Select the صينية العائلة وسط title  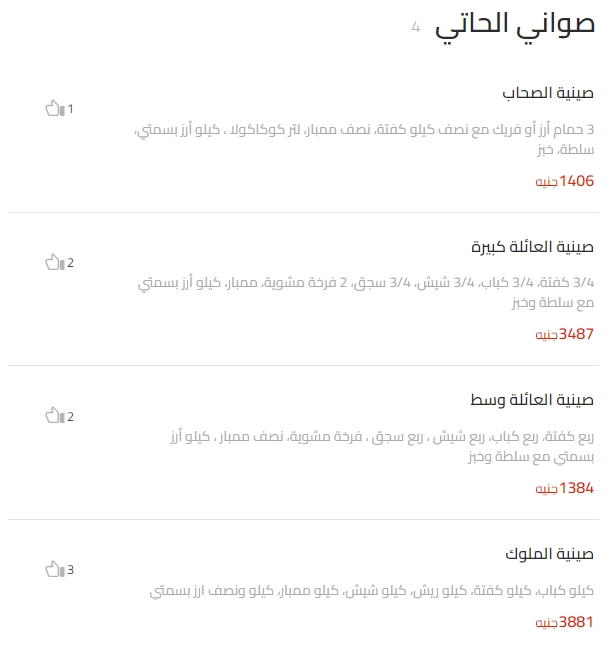532,400
